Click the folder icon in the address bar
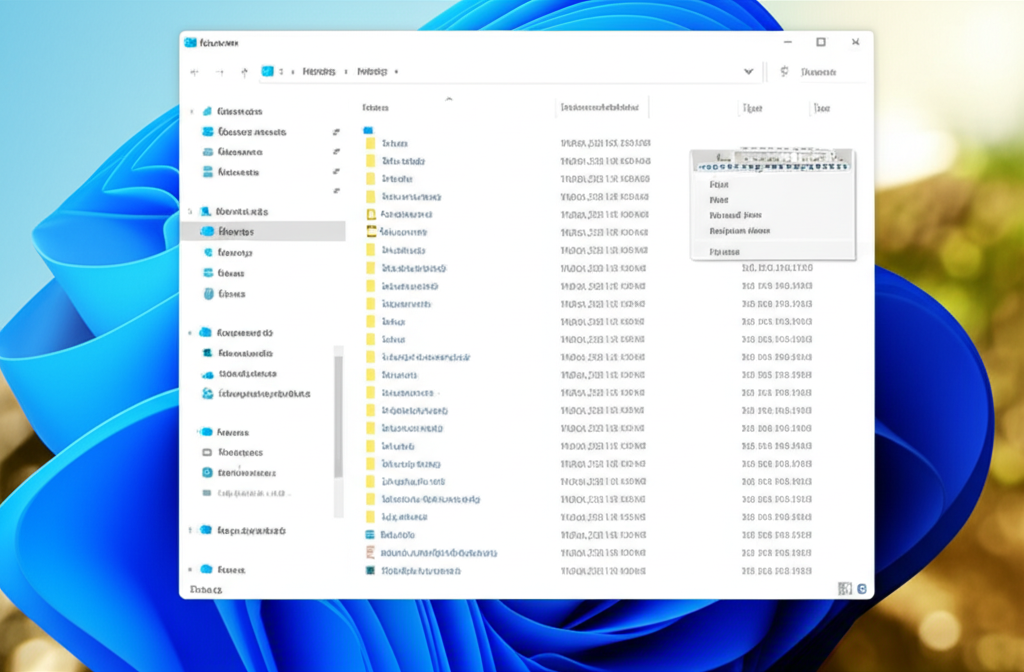This screenshot has width=1024, height=672. pyautogui.click(x=267, y=72)
